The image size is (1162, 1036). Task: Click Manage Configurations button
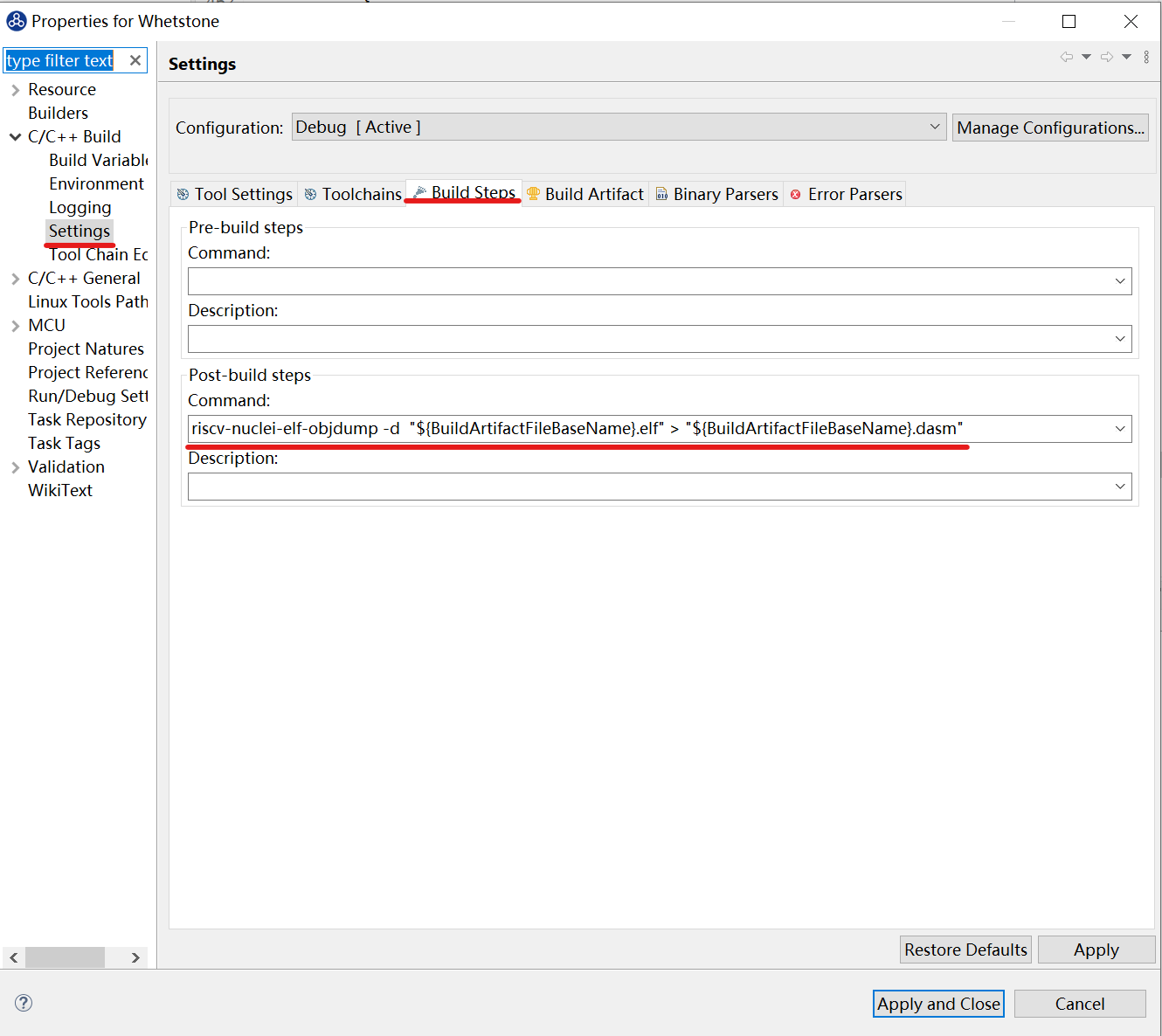point(1050,128)
